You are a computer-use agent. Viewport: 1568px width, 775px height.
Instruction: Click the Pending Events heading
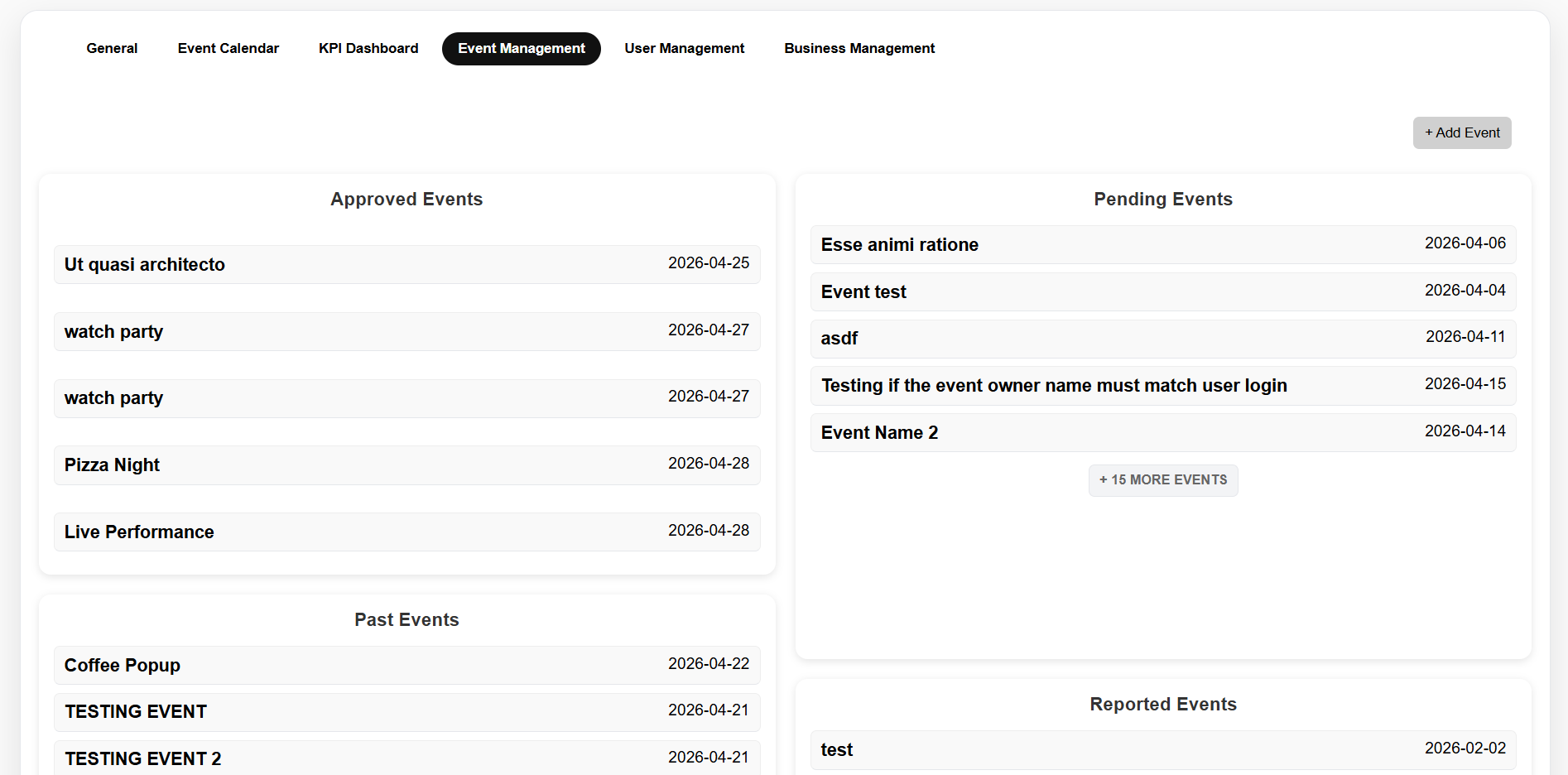pyautogui.click(x=1163, y=200)
